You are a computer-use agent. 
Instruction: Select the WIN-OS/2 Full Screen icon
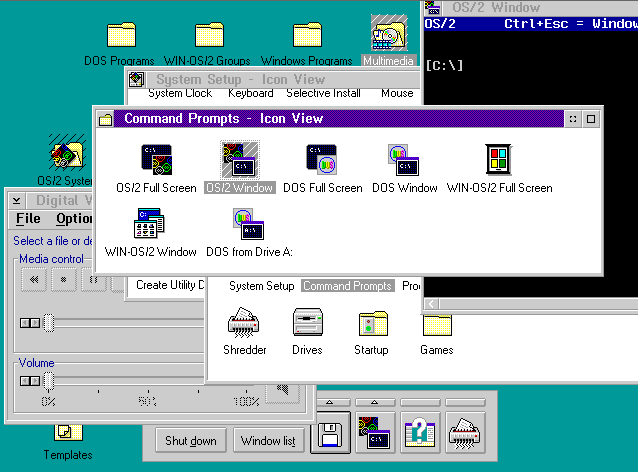coord(498,161)
